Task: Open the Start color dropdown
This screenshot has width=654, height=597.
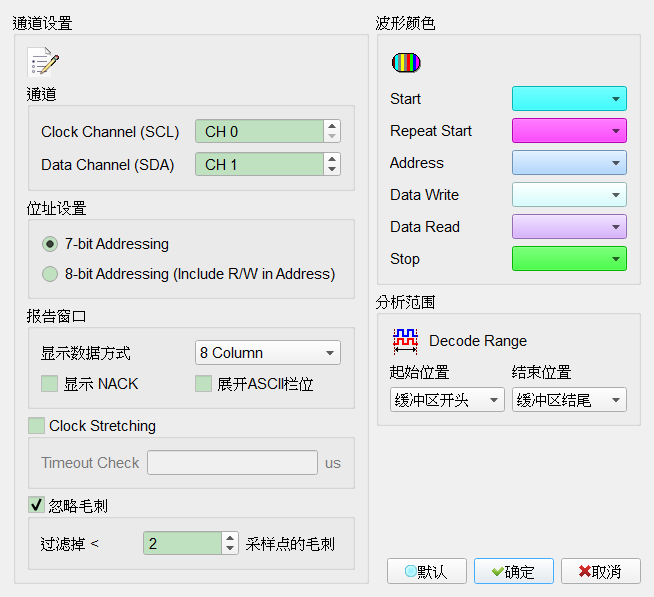Action: point(569,99)
